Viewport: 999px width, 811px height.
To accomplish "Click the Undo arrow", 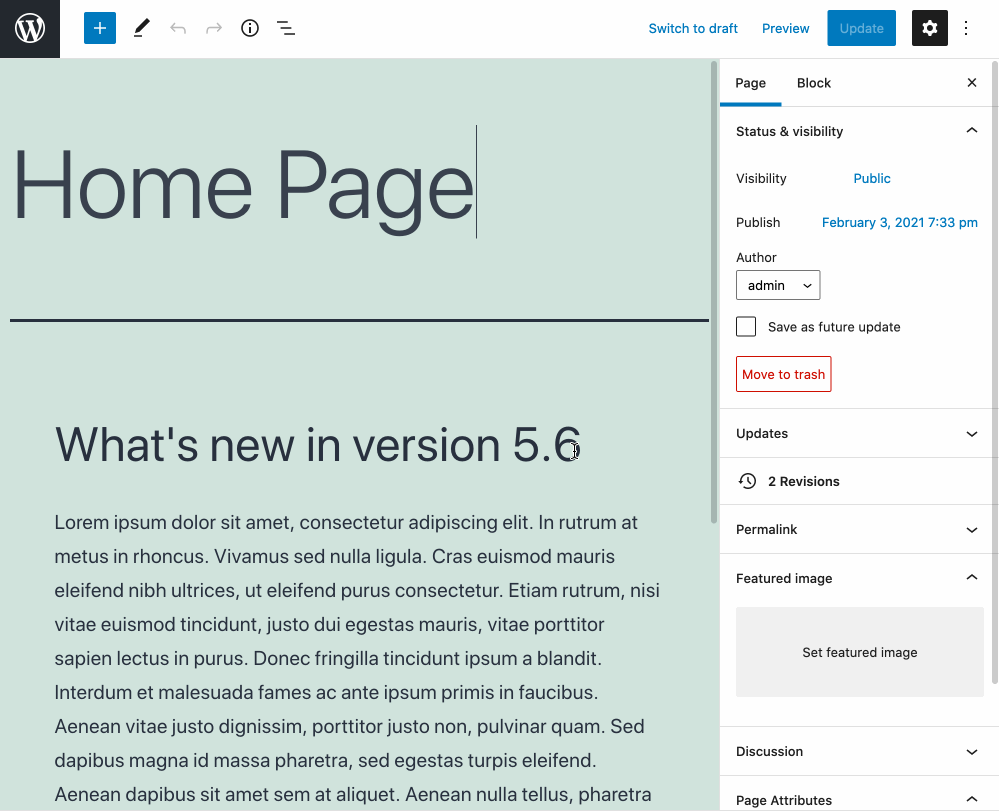I will coord(178,28).
